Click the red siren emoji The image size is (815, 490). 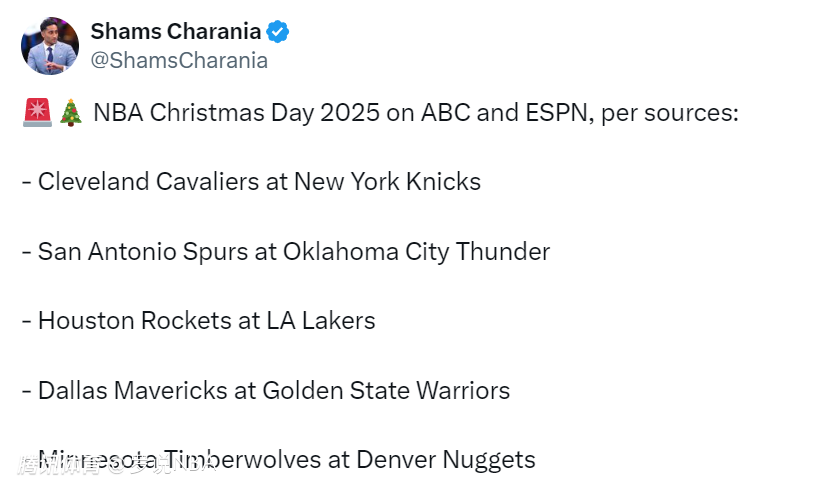click(x=37, y=113)
